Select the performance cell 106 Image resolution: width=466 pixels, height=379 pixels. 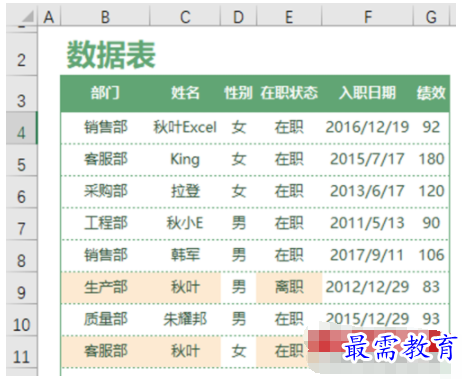431,256
